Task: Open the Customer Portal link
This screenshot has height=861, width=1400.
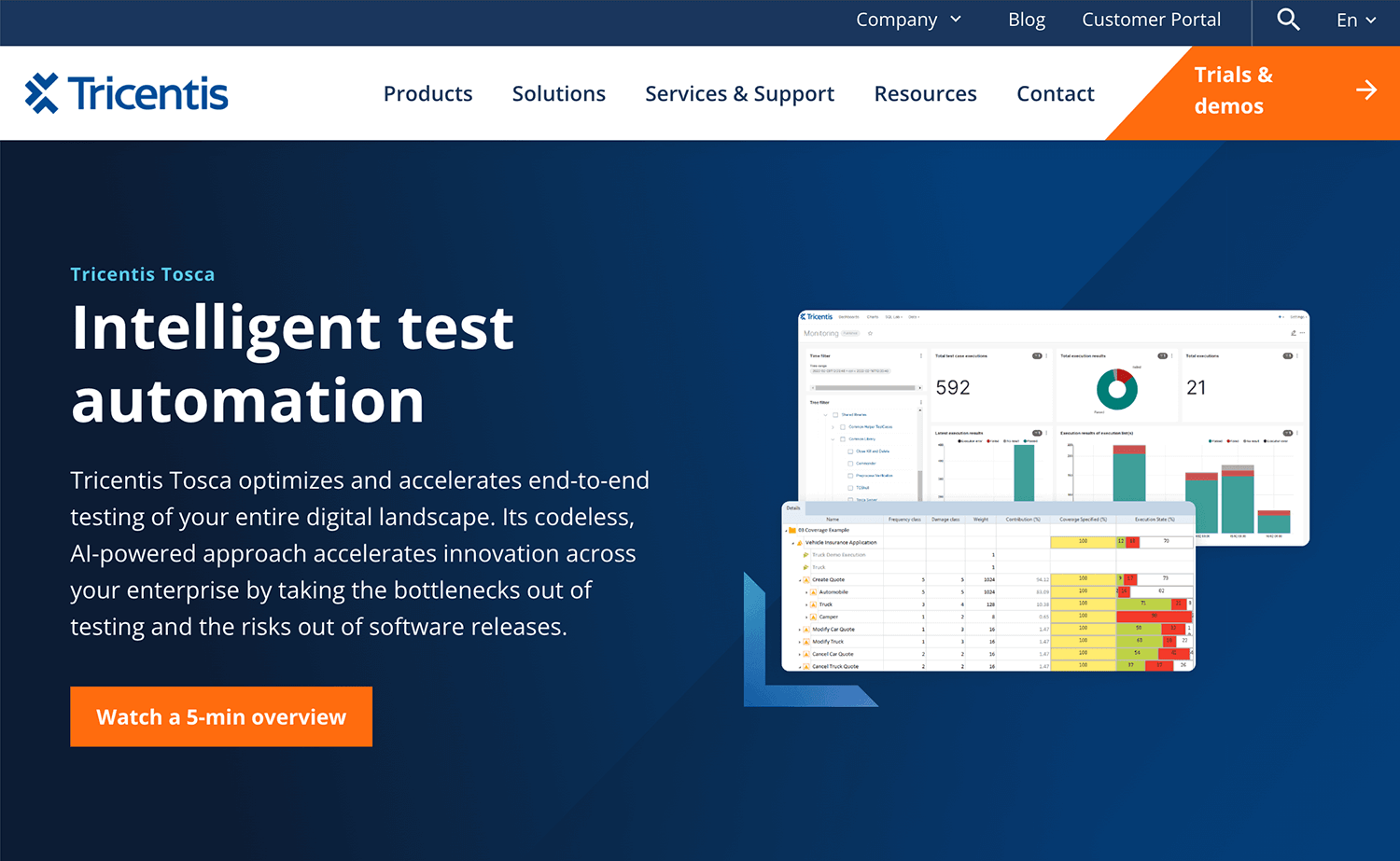Action: pos(1151,20)
